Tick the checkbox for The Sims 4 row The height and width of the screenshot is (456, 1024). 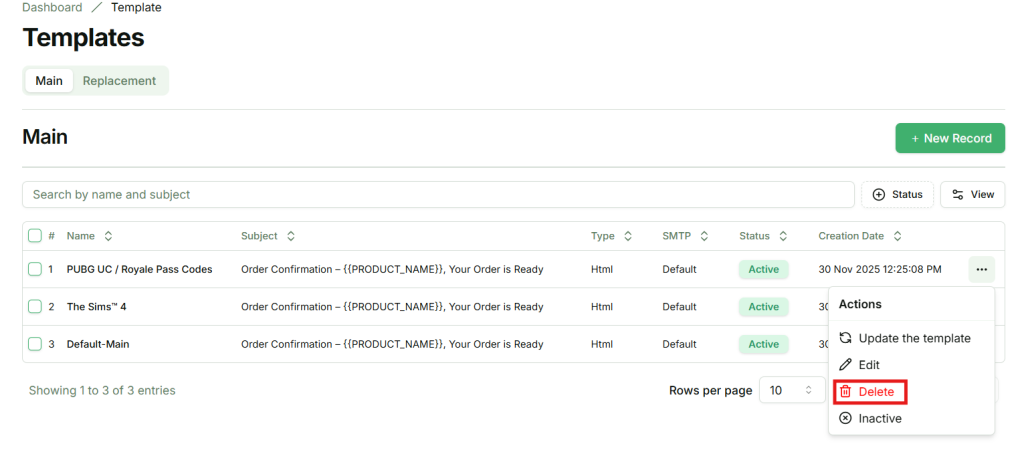pos(35,306)
